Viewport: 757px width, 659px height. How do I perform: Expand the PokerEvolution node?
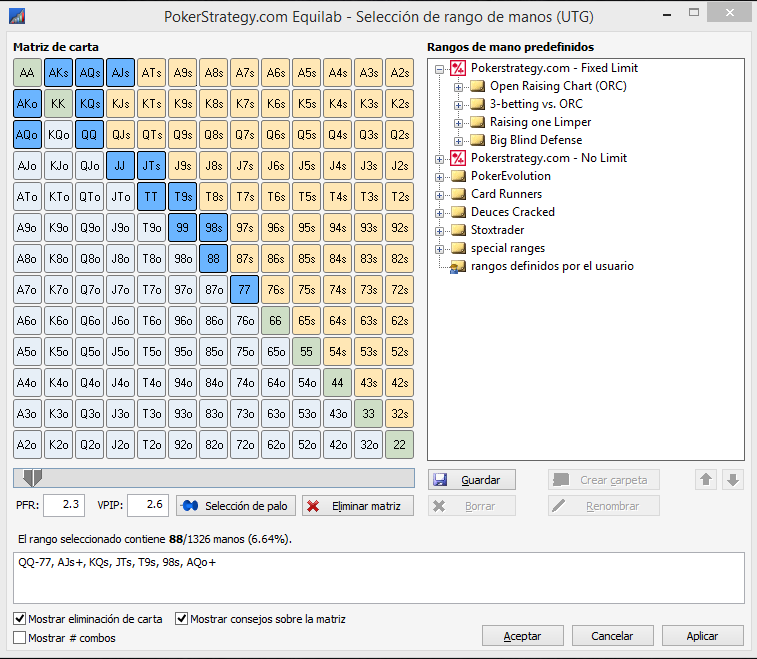(x=439, y=177)
